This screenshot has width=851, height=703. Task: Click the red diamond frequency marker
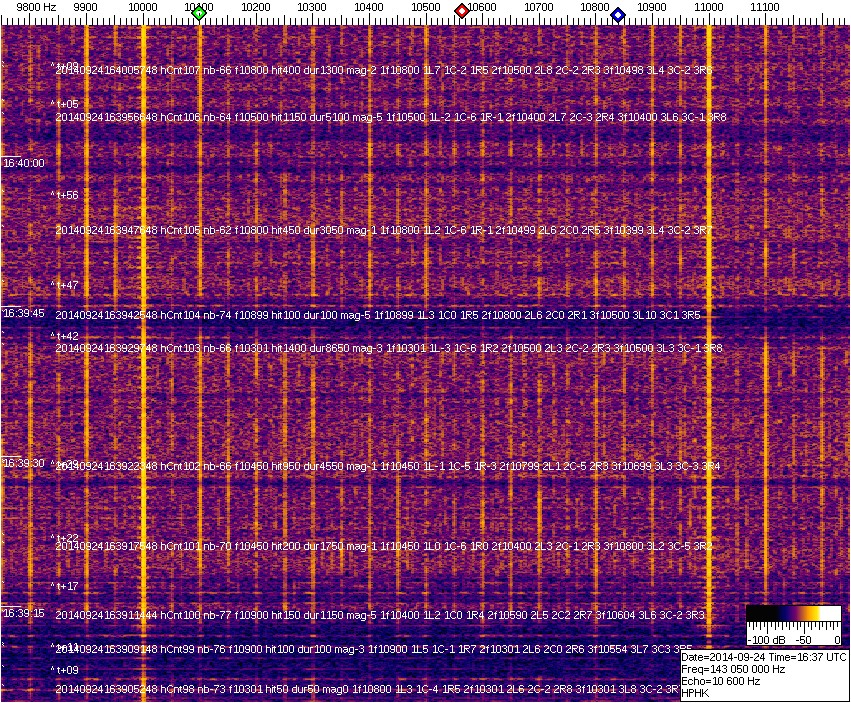click(x=462, y=11)
